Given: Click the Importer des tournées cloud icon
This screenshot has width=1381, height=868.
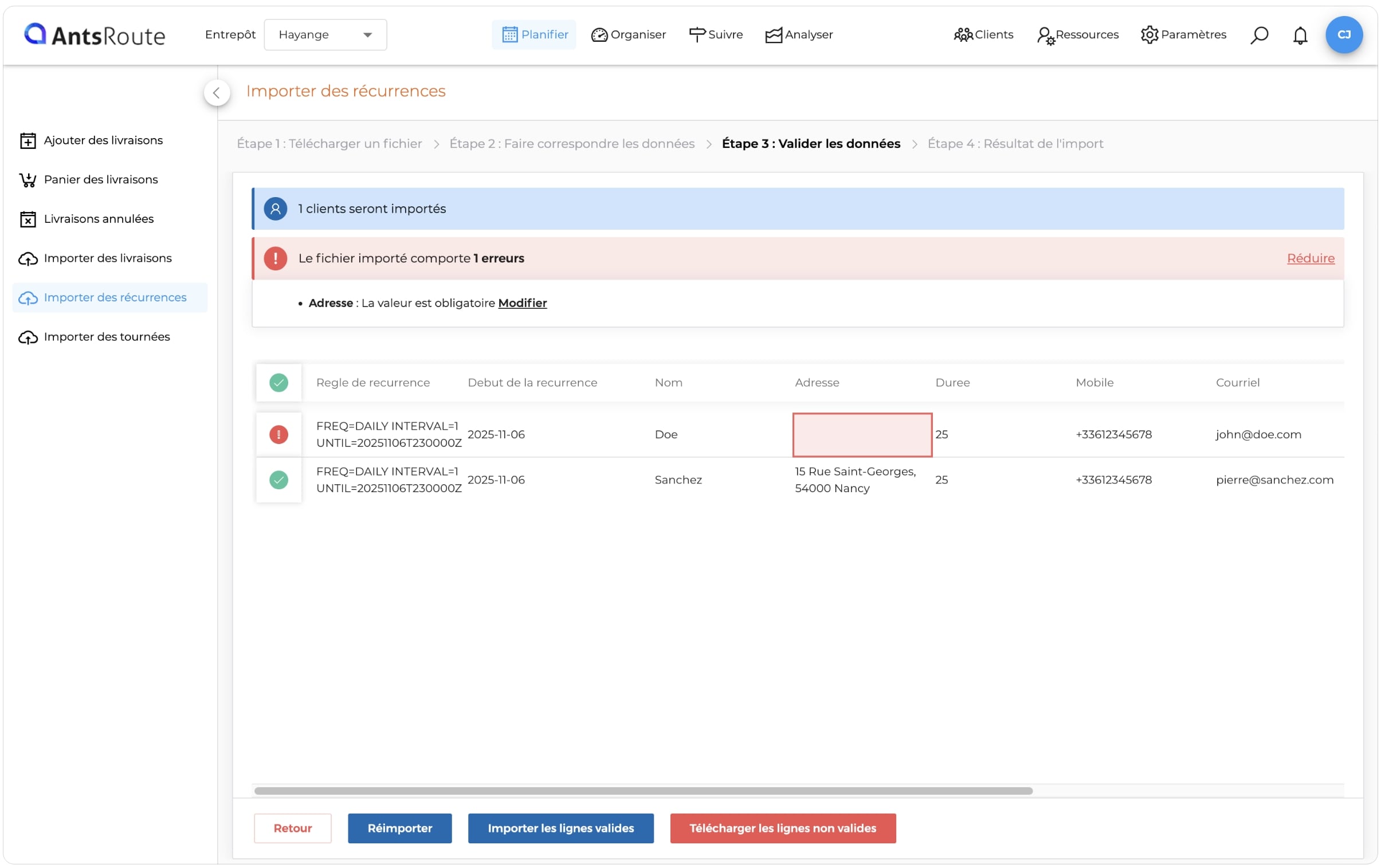Looking at the screenshot, I should click(x=28, y=337).
